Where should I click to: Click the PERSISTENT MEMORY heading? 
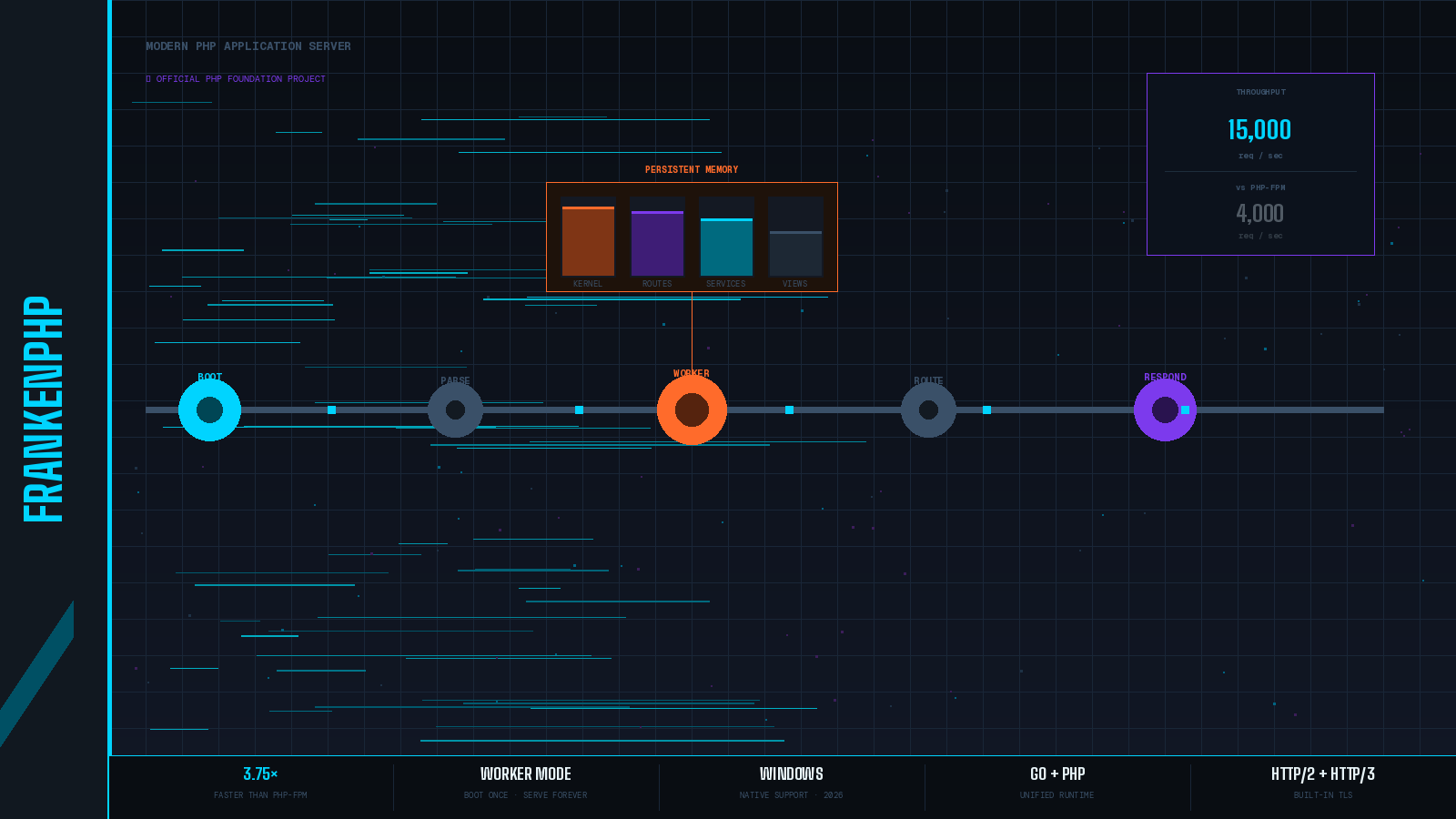pos(692,169)
